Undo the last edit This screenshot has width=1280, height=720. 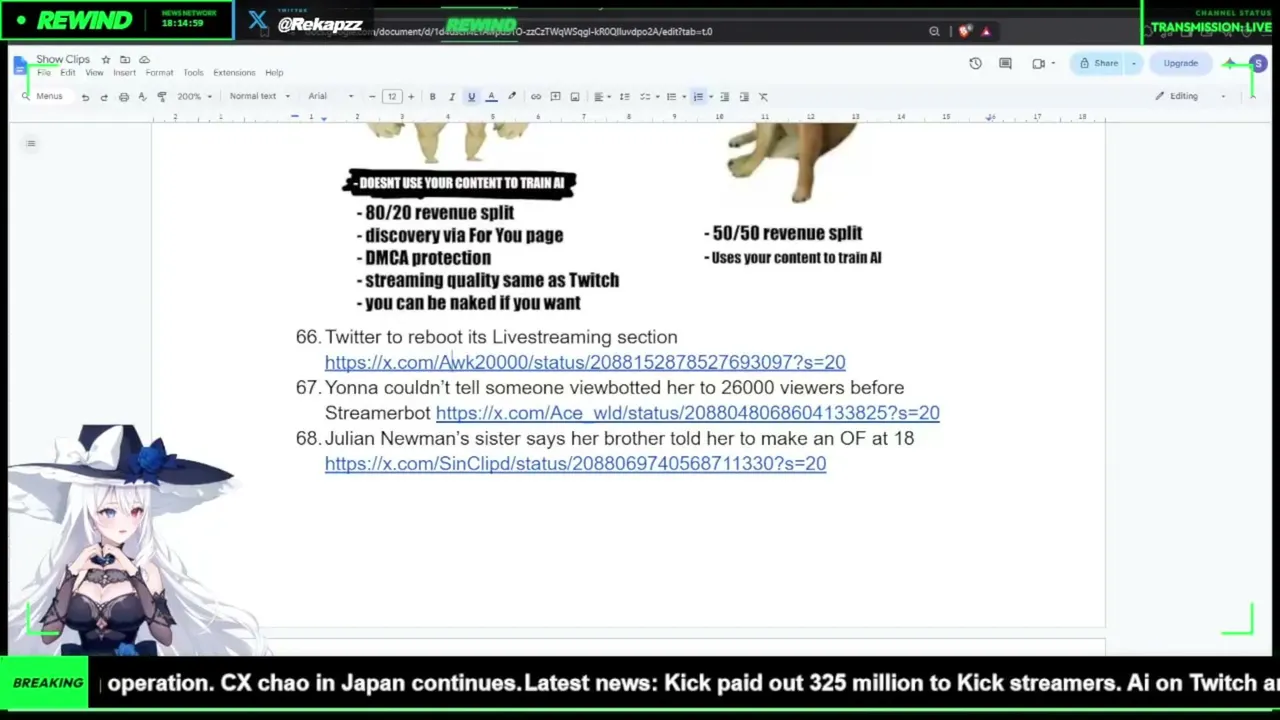click(x=85, y=97)
